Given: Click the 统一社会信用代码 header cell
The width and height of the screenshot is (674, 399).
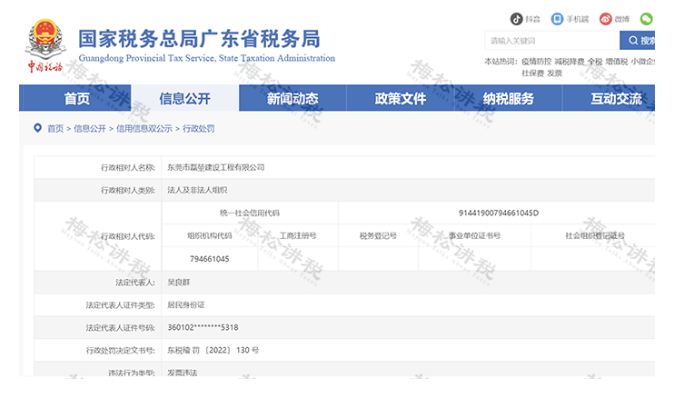Looking at the screenshot, I should pos(250,213).
